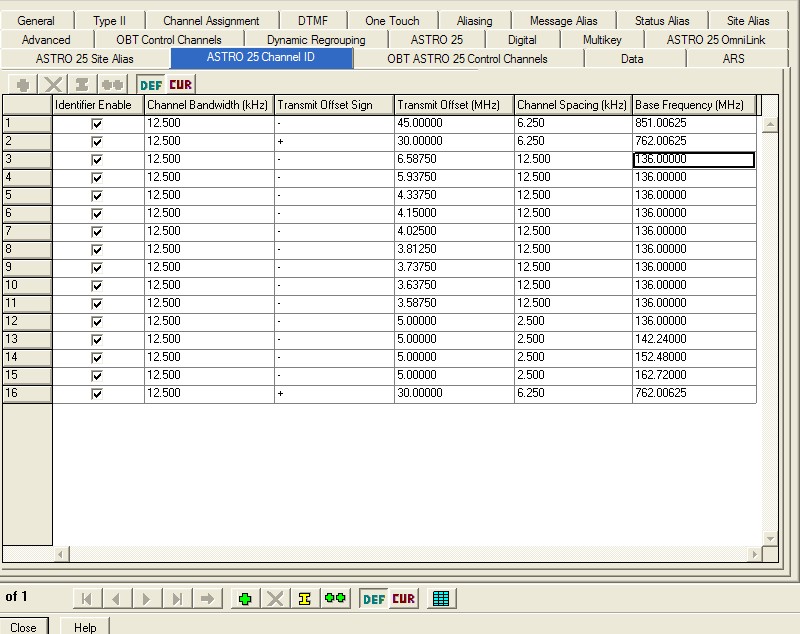Click the Channel Spacing (kHz) column header
The width and height of the screenshot is (800, 634).
coord(573,105)
